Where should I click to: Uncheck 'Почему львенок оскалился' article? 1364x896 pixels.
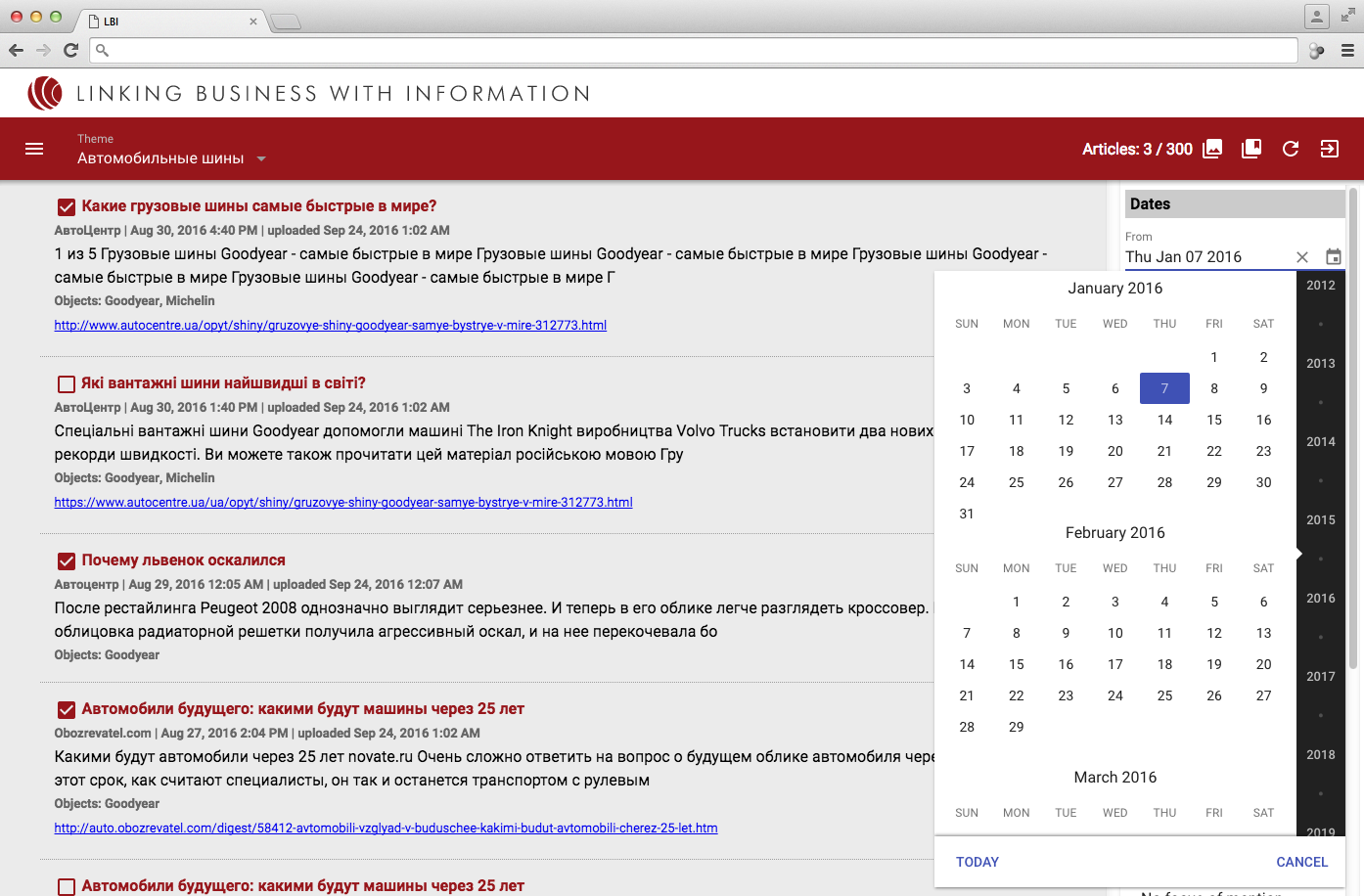[67, 560]
